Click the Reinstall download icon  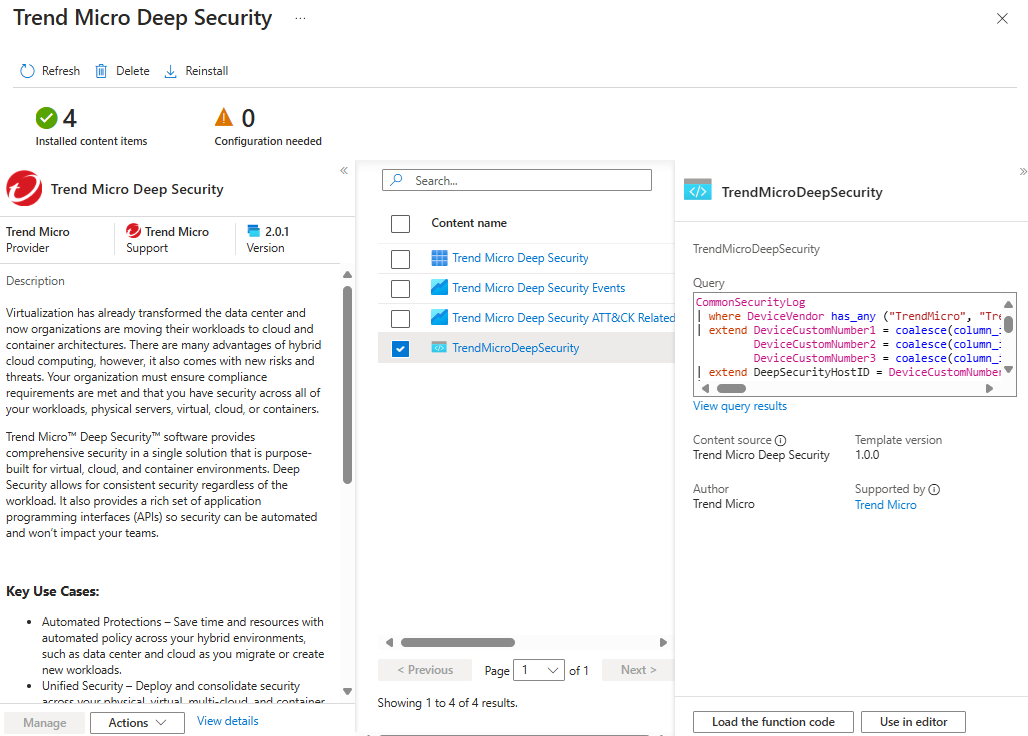(x=170, y=71)
